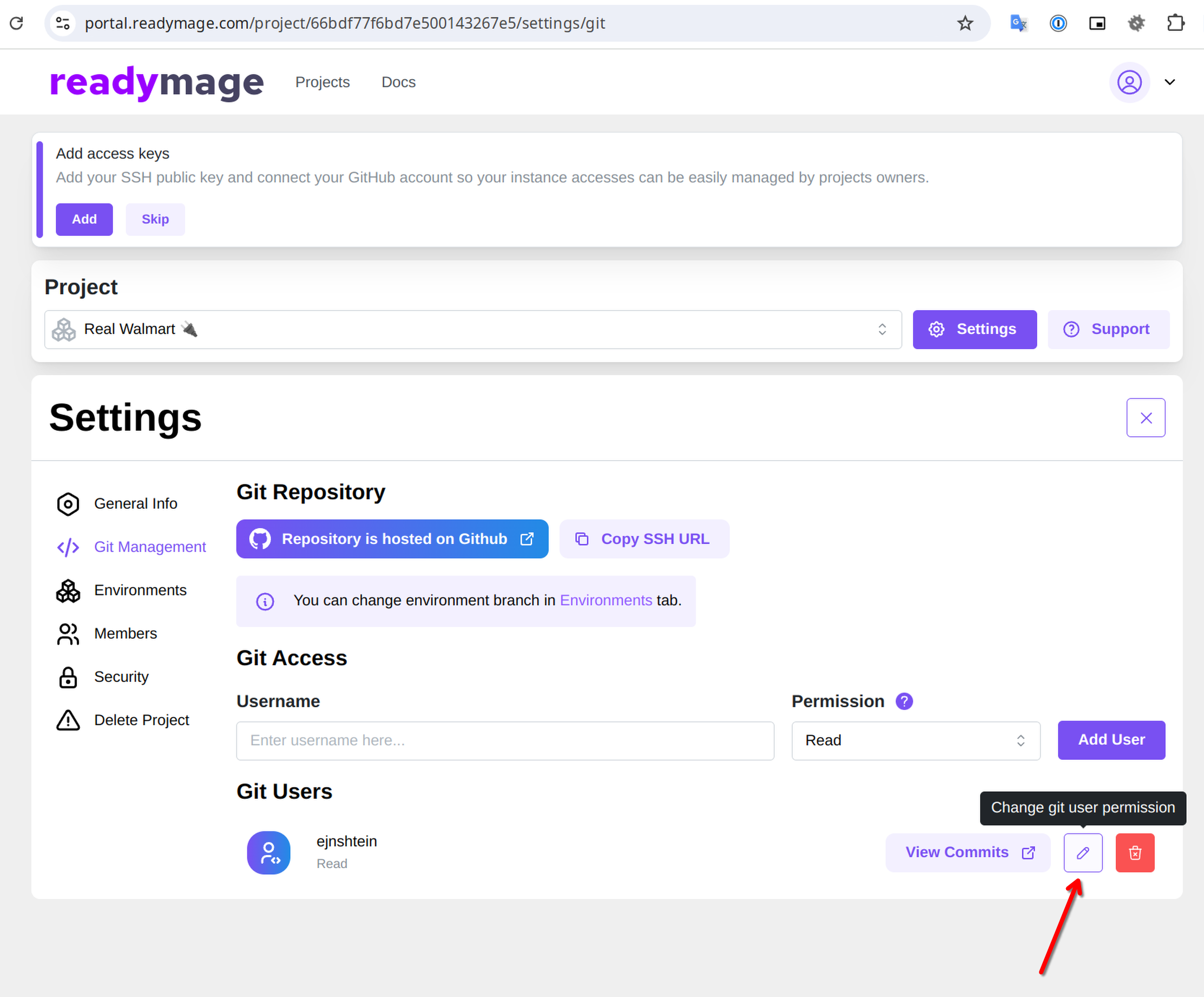Open the Read permission dropdown

click(x=915, y=740)
